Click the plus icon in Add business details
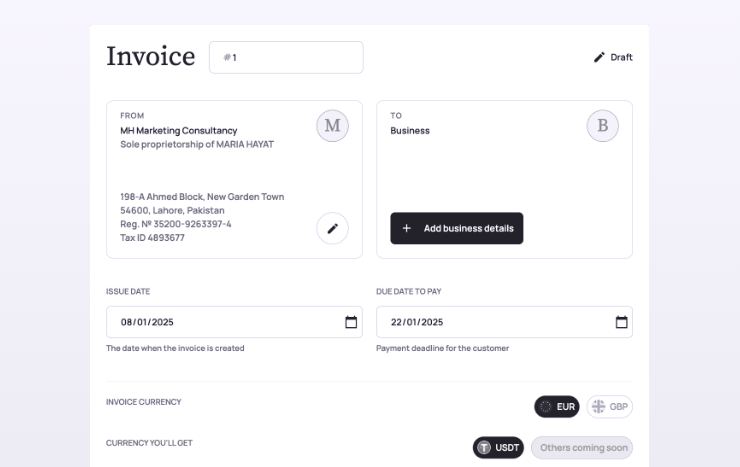740x467 pixels. pyautogui.click(x=406, y=228)
